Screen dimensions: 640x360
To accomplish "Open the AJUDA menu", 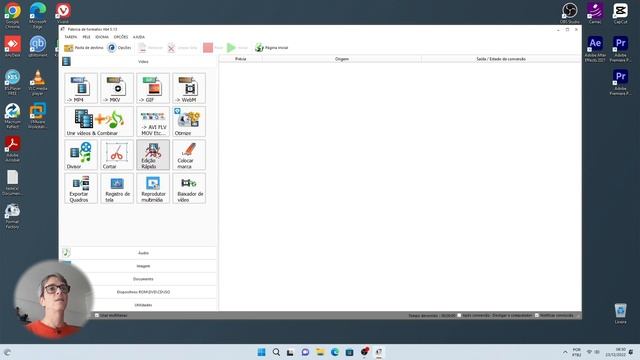I will point(139,37).
